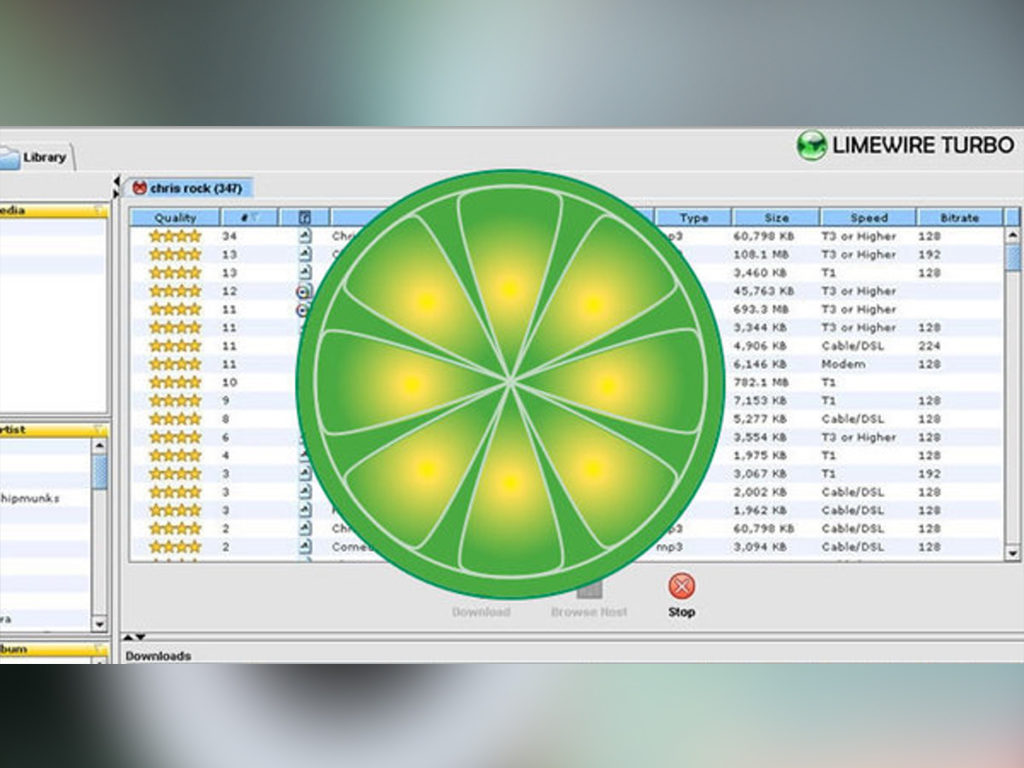Toggle the Downloads pane divider arrows
The image size is (1024, 768).
133,637
